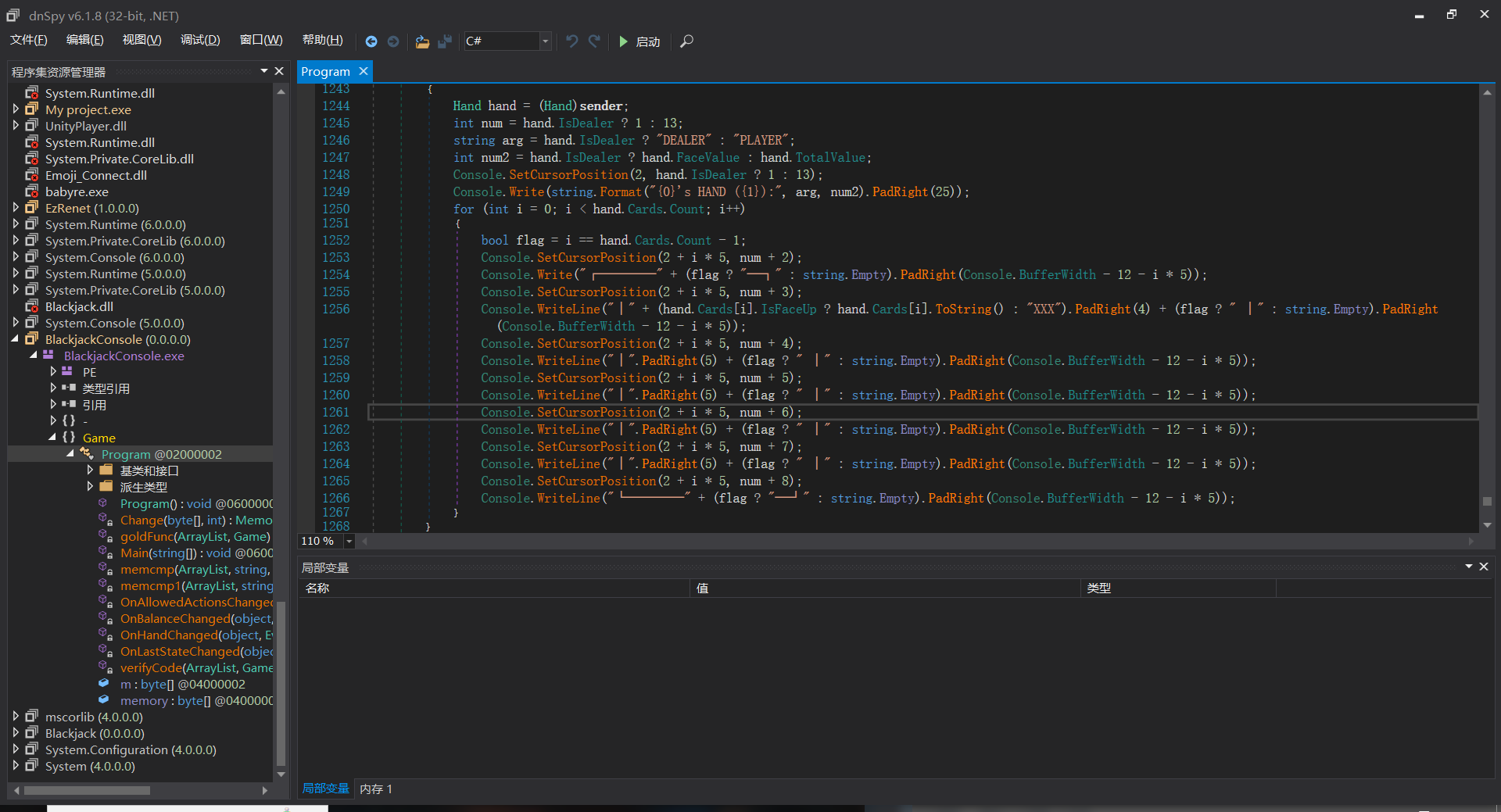This screenshot has height=812, width=1501.
Task: Collapse the Game namespace node
Action: pos(52,438)
